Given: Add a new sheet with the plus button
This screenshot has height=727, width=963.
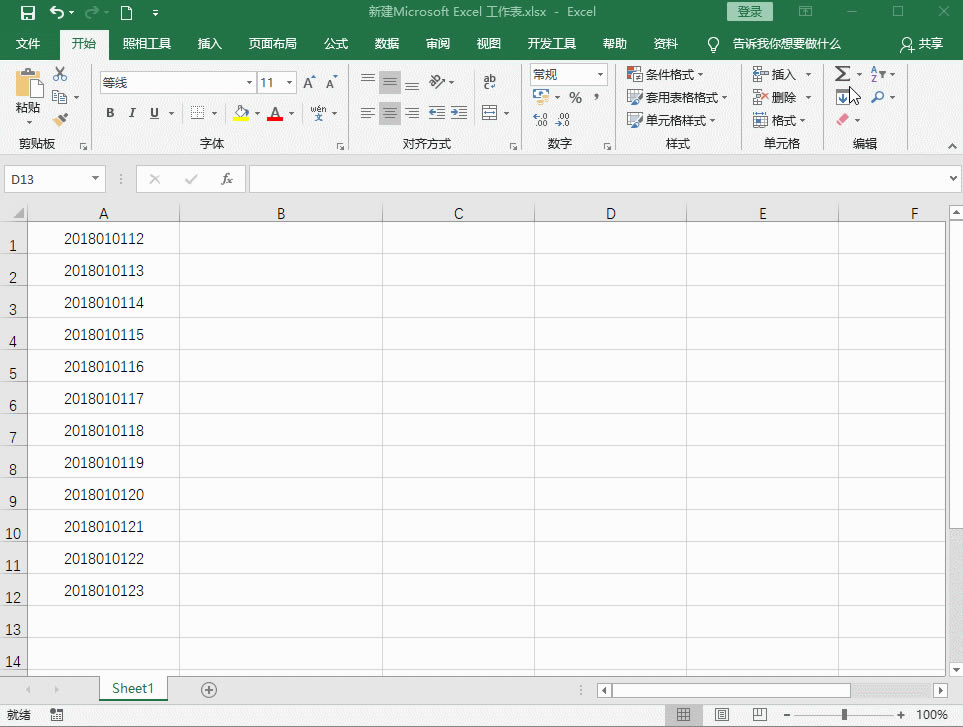Looking at the screenshot, I should pyautogui.click(x=208, y=689).
